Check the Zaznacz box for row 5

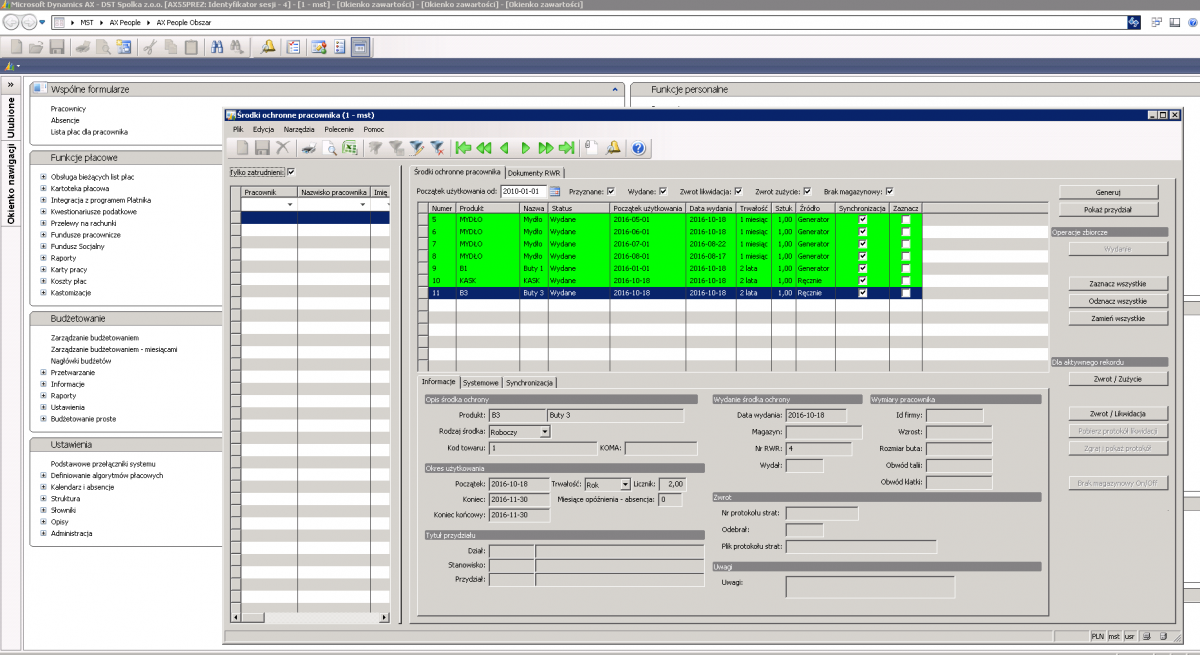(x=906, y=220)
